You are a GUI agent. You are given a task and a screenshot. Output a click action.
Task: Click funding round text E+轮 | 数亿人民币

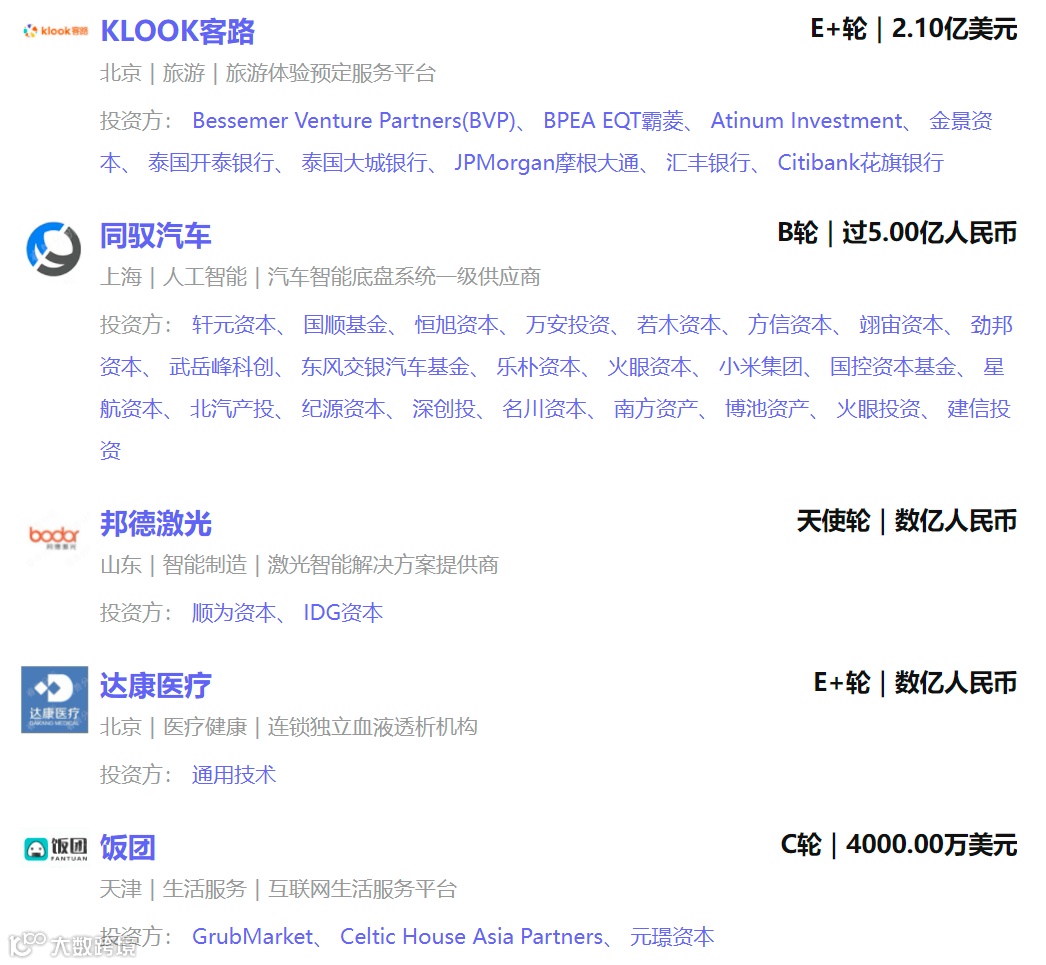click(x=915, y=683)
